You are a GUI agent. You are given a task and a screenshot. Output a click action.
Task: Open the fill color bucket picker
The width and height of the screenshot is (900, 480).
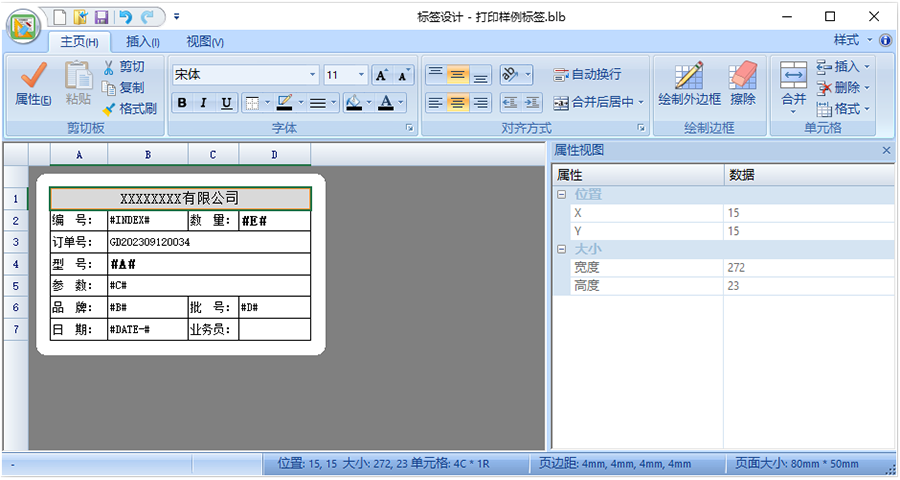pos(353,103)
